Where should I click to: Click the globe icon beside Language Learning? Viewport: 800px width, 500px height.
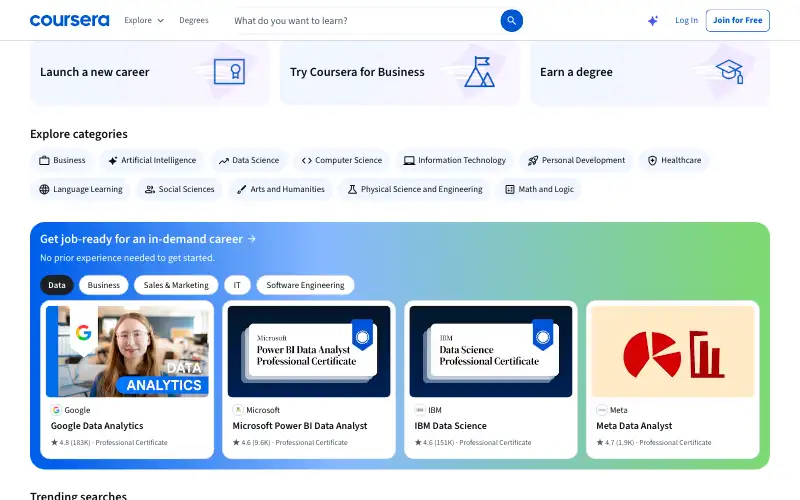(44, 189)
